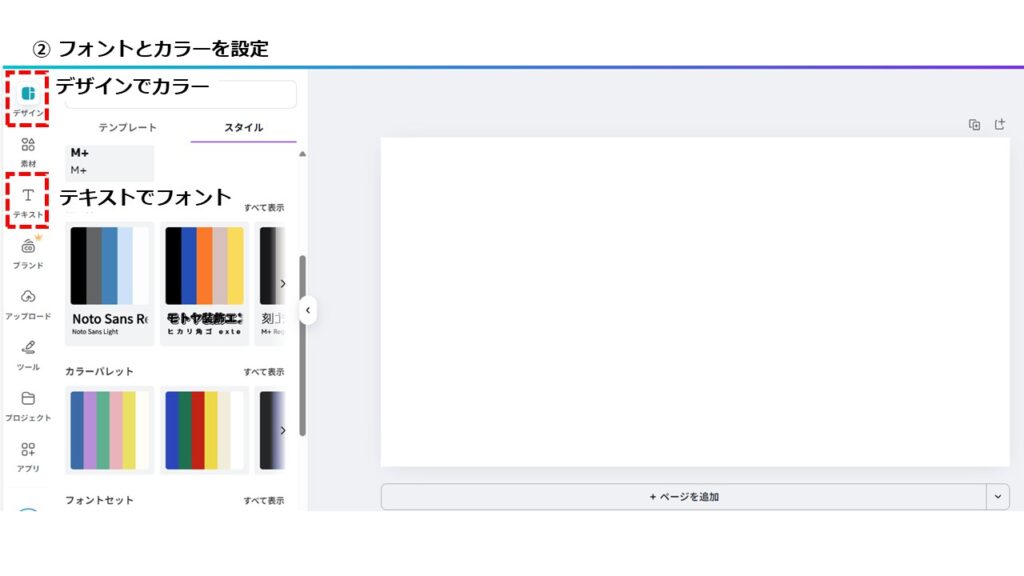Screen dimensions: 1024x576
Task: Apply the Noto Sans style combination
Action: 110,283
